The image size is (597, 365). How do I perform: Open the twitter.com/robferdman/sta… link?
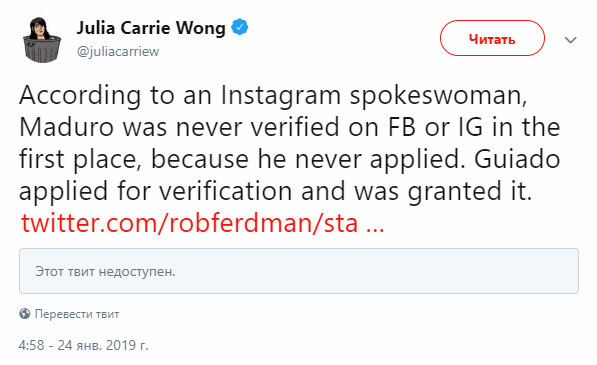[x=203, y=223]
